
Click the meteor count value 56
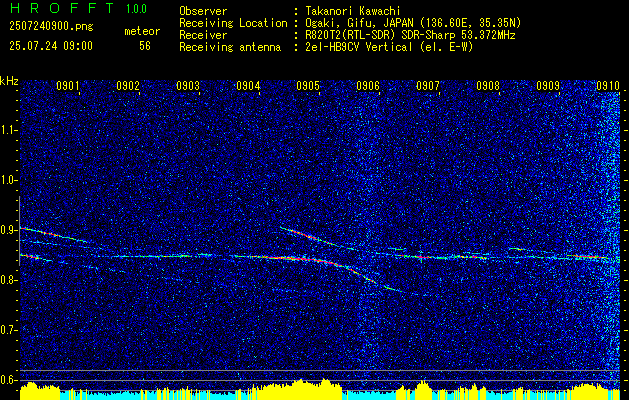pyautogui.click(x=145, y=46)
